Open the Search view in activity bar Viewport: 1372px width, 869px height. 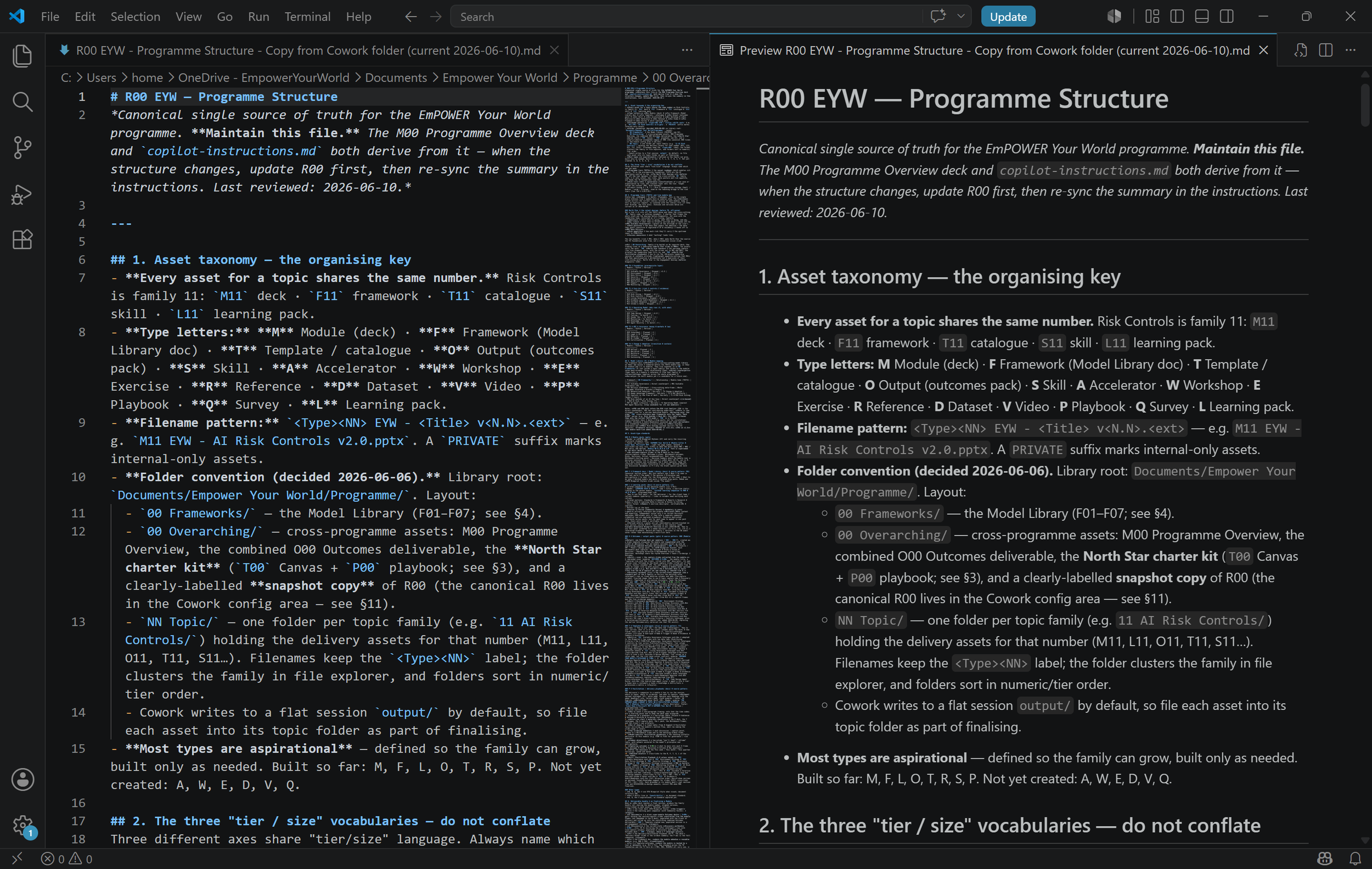click(x=22, y=102)
